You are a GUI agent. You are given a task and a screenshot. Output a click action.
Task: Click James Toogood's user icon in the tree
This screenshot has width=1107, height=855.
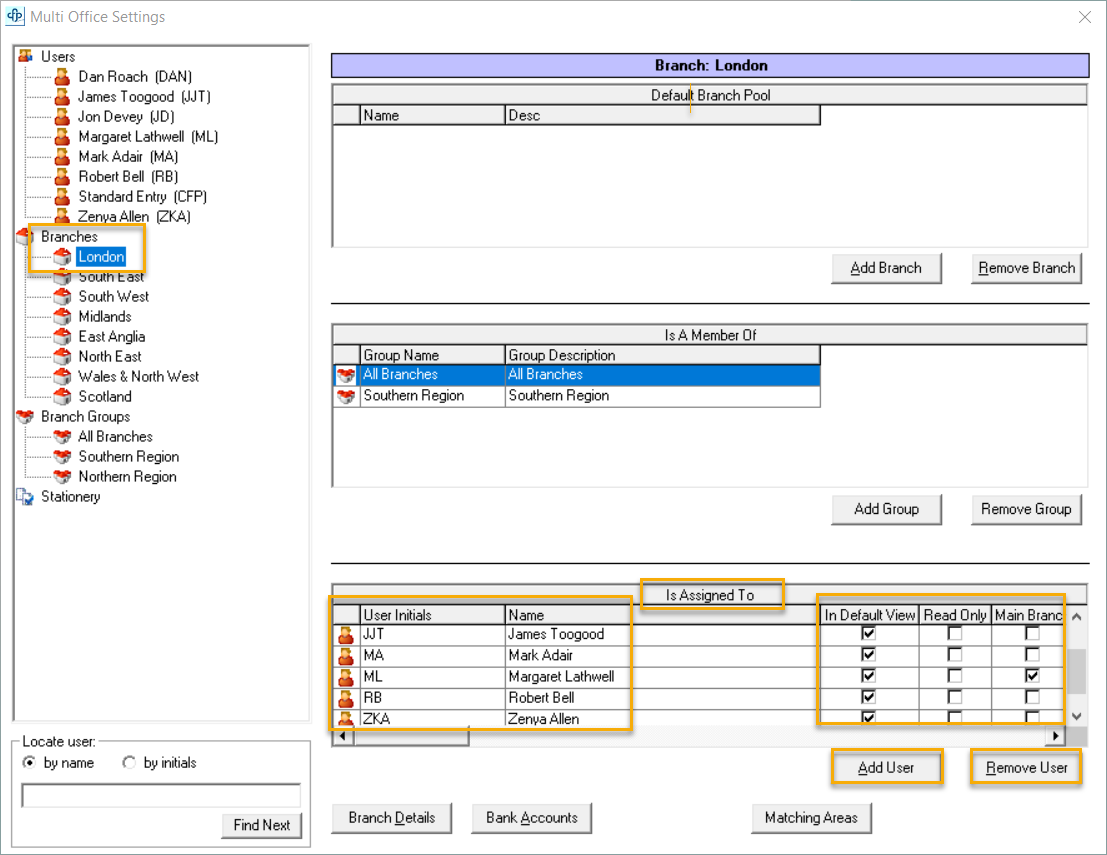[62, 96]
